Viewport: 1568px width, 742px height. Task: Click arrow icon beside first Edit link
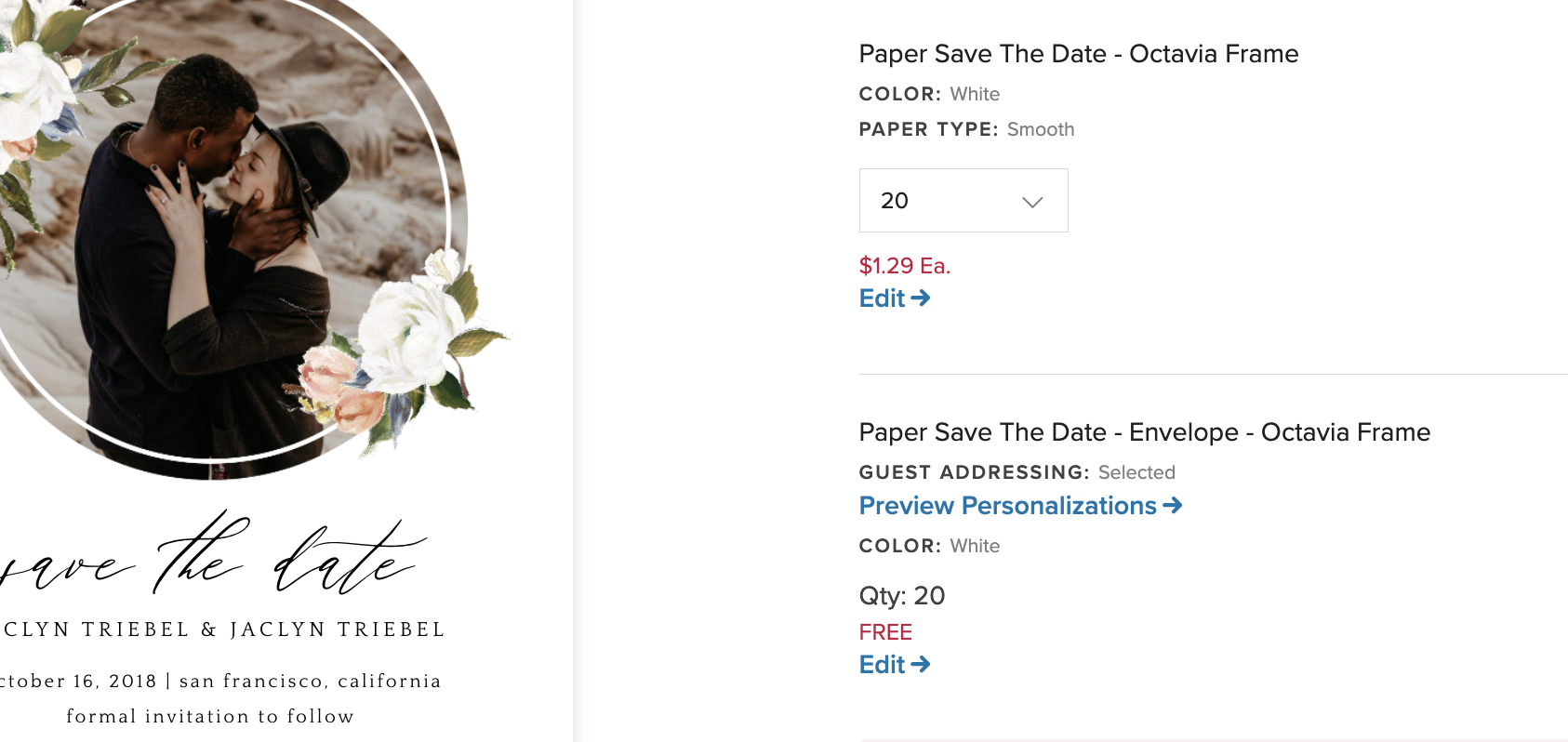click(x=921, y=298)
